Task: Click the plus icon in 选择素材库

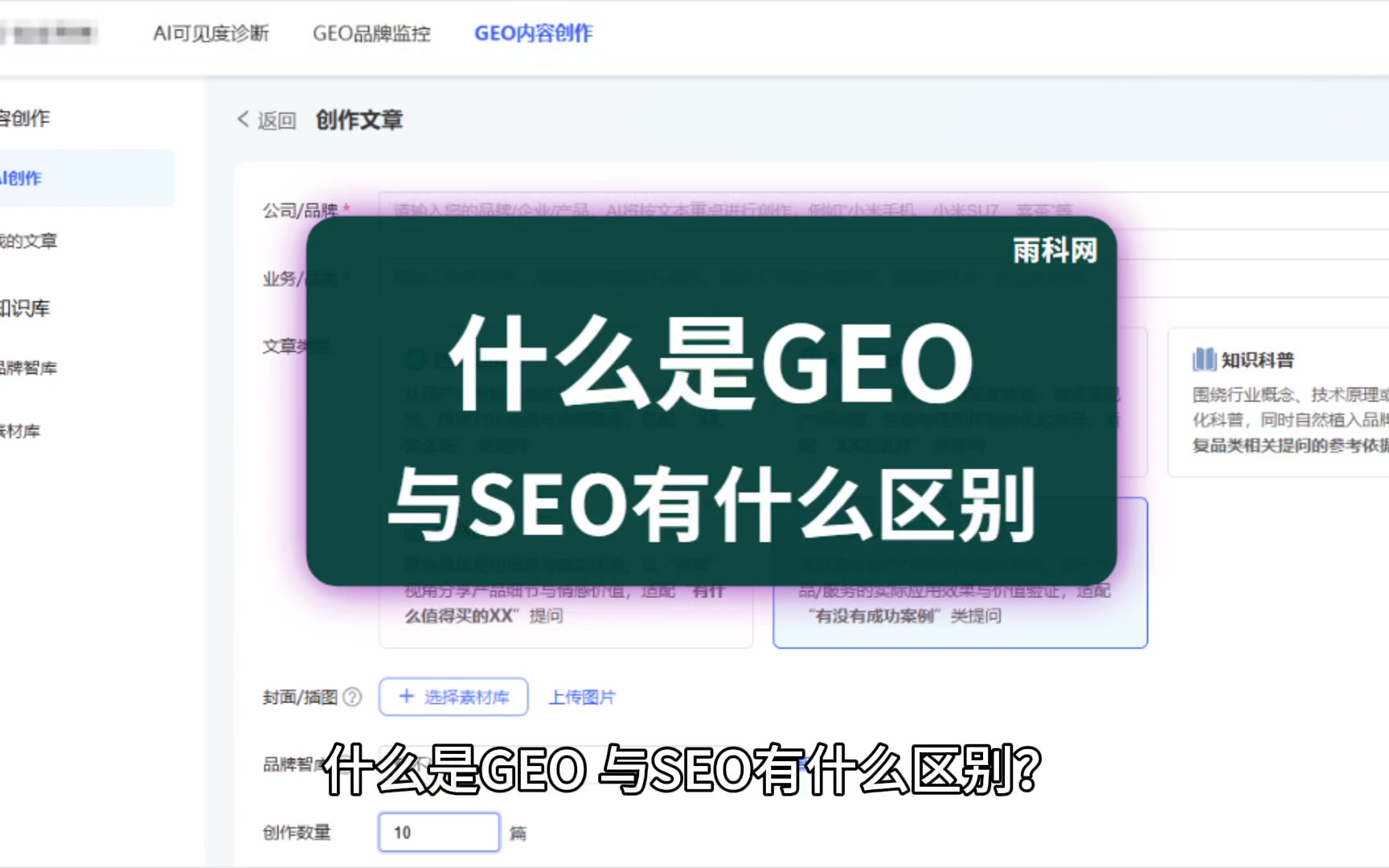Action: pos(407,696)
